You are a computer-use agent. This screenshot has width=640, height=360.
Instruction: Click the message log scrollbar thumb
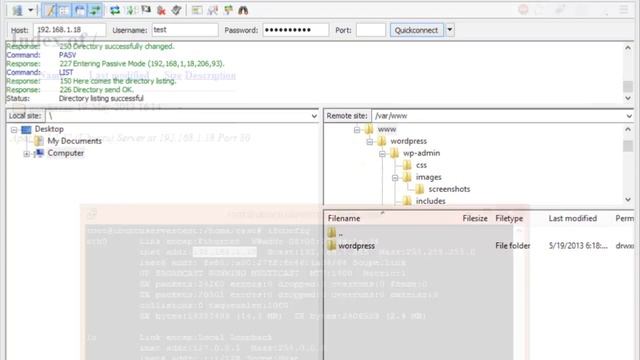tap(628, 86)
